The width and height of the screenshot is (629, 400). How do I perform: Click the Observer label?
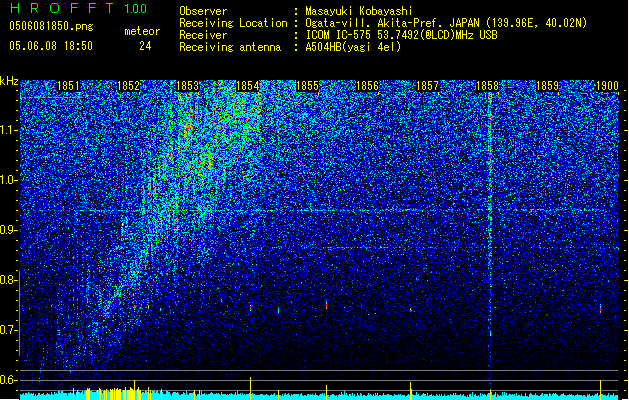[x=203, y=11]
